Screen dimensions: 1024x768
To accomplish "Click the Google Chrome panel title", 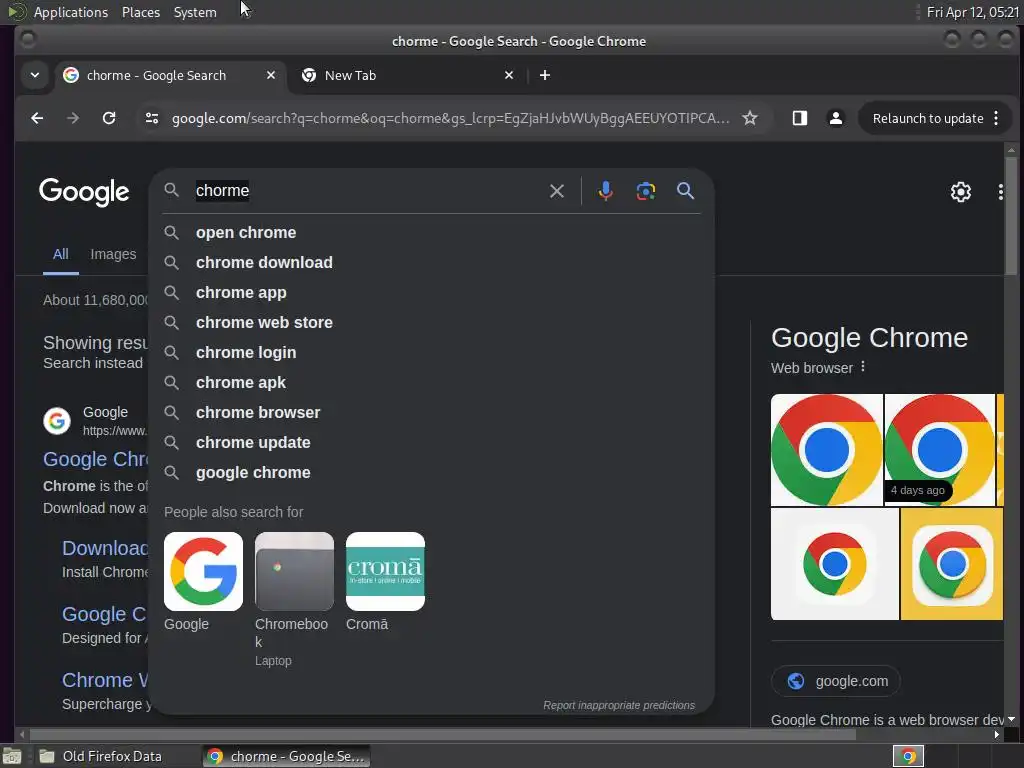I will 869,338.
